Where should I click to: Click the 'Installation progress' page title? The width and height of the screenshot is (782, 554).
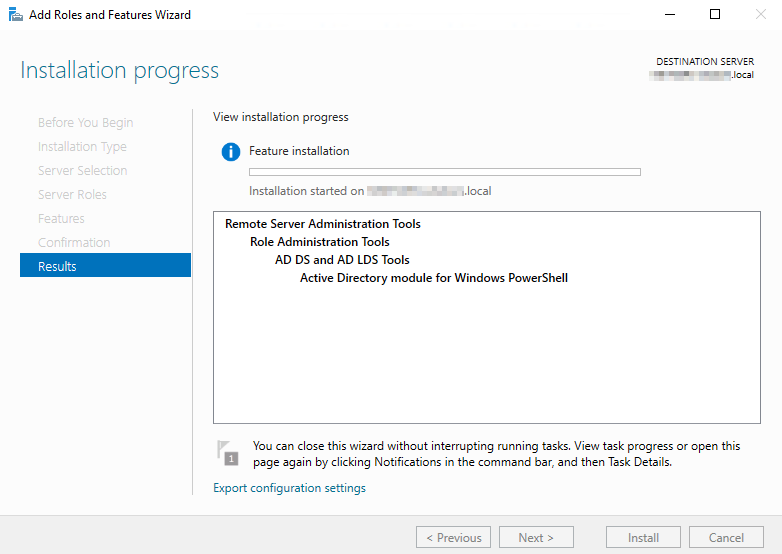119,70
